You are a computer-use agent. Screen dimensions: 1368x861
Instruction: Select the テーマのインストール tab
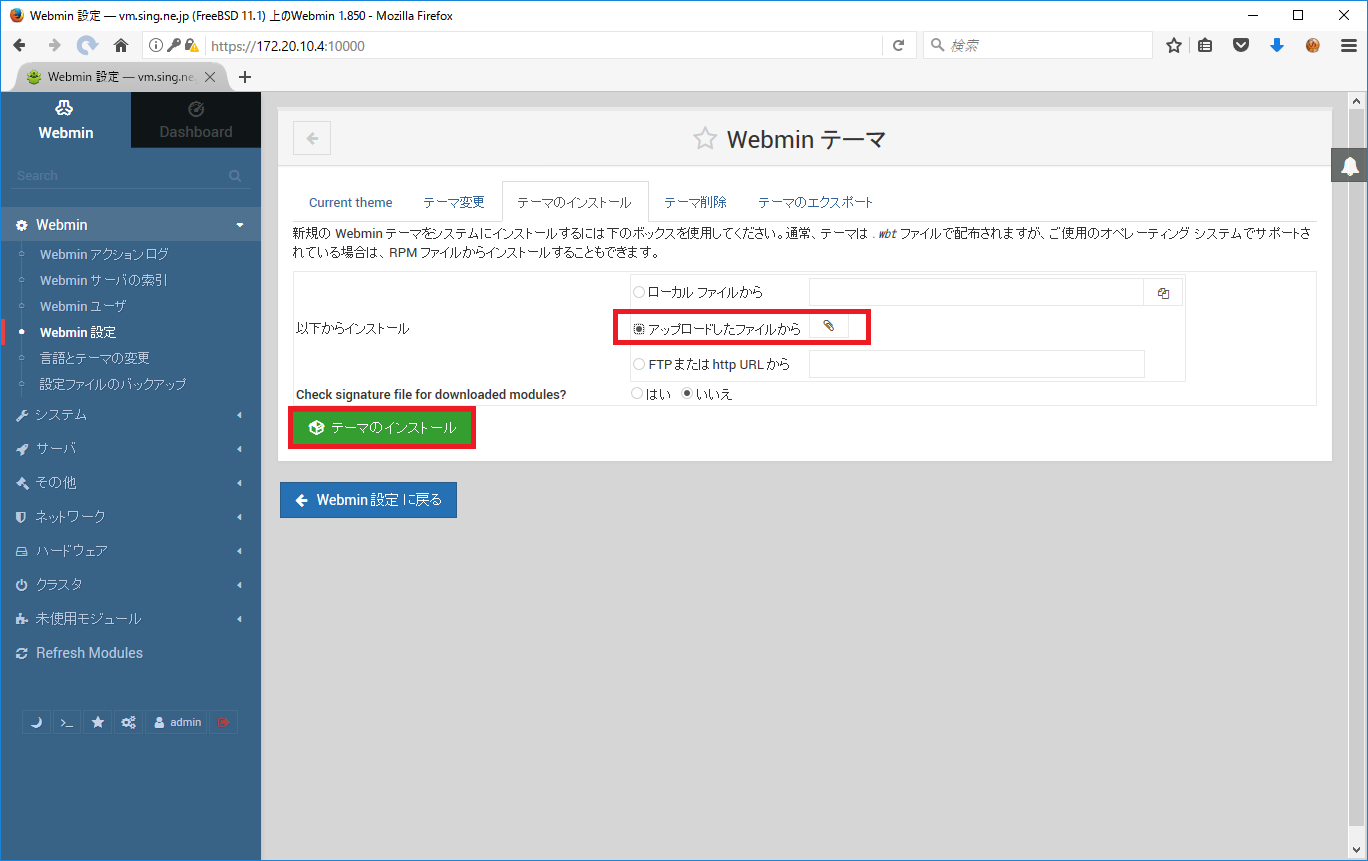[574, 202]
